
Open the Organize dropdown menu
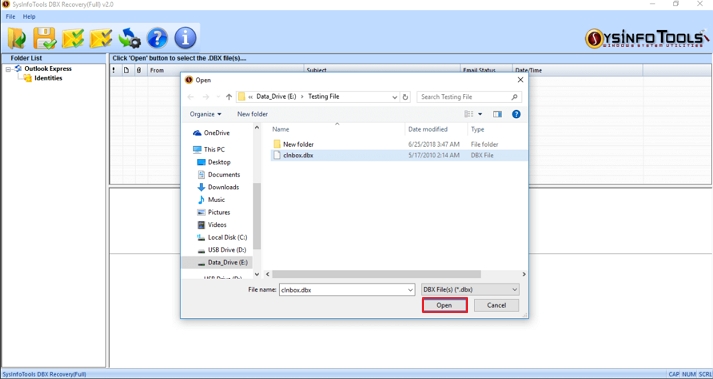click(206, 114)
